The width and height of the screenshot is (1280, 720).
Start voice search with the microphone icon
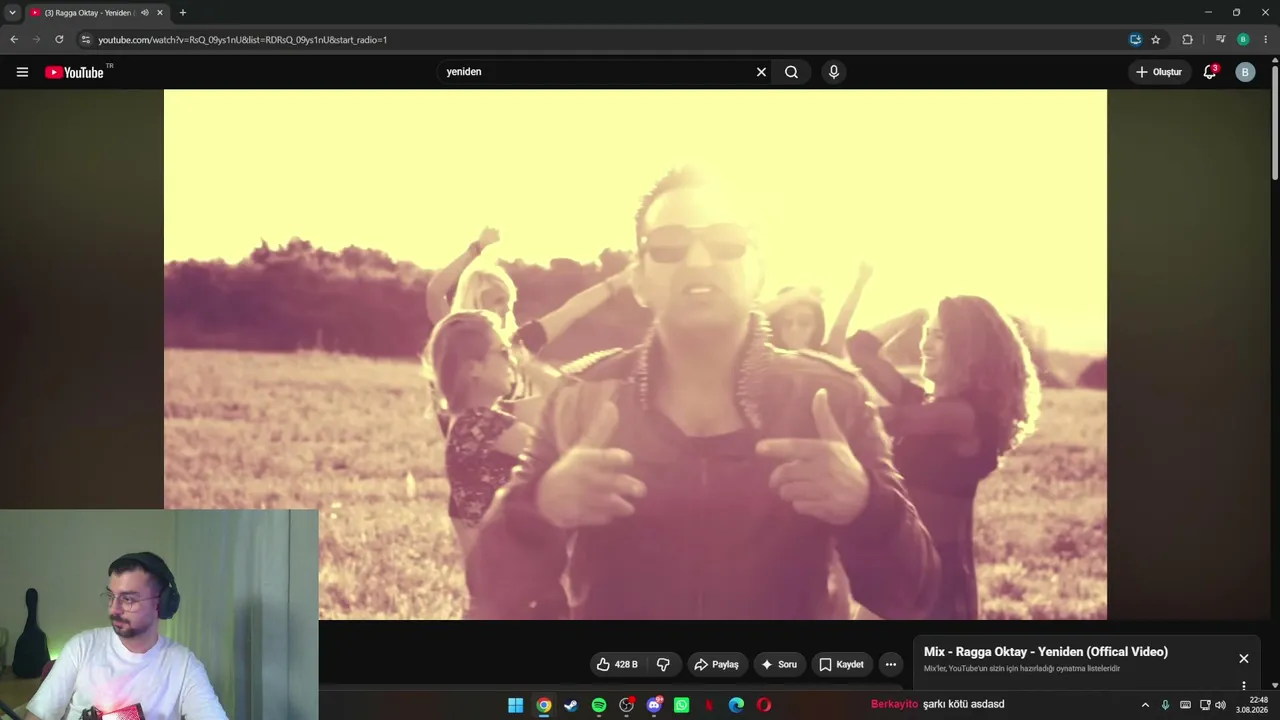point(834,72)
